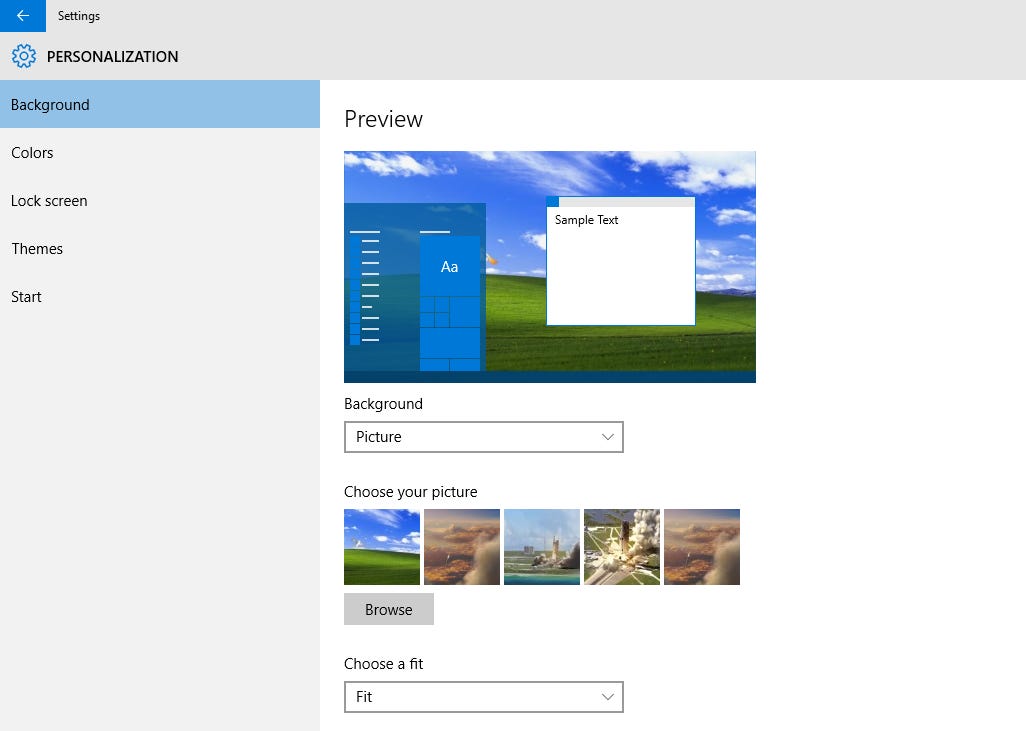
Task: Expand the Picture combo box chevron
Action: point(608,437)
